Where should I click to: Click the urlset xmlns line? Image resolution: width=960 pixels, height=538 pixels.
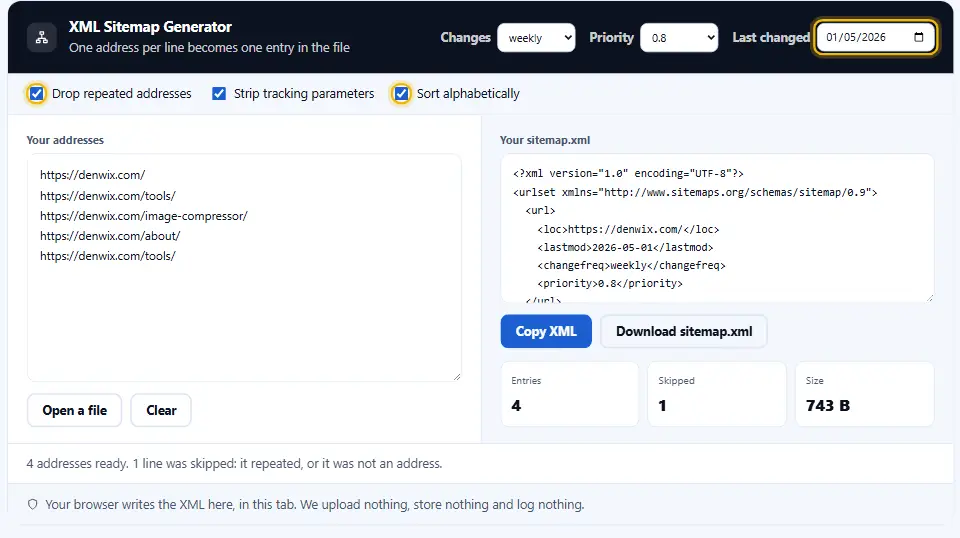(x=695, y=192)
